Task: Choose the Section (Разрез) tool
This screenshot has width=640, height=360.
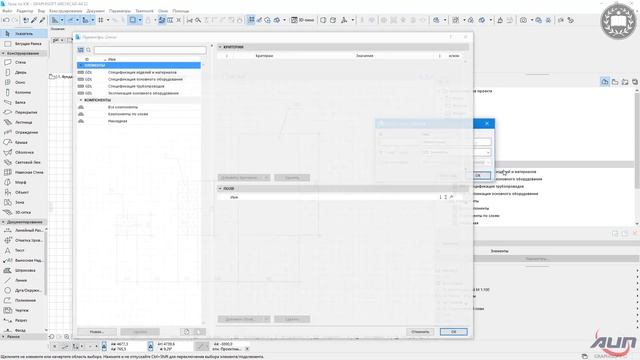Action: click(x=22, y=320)
